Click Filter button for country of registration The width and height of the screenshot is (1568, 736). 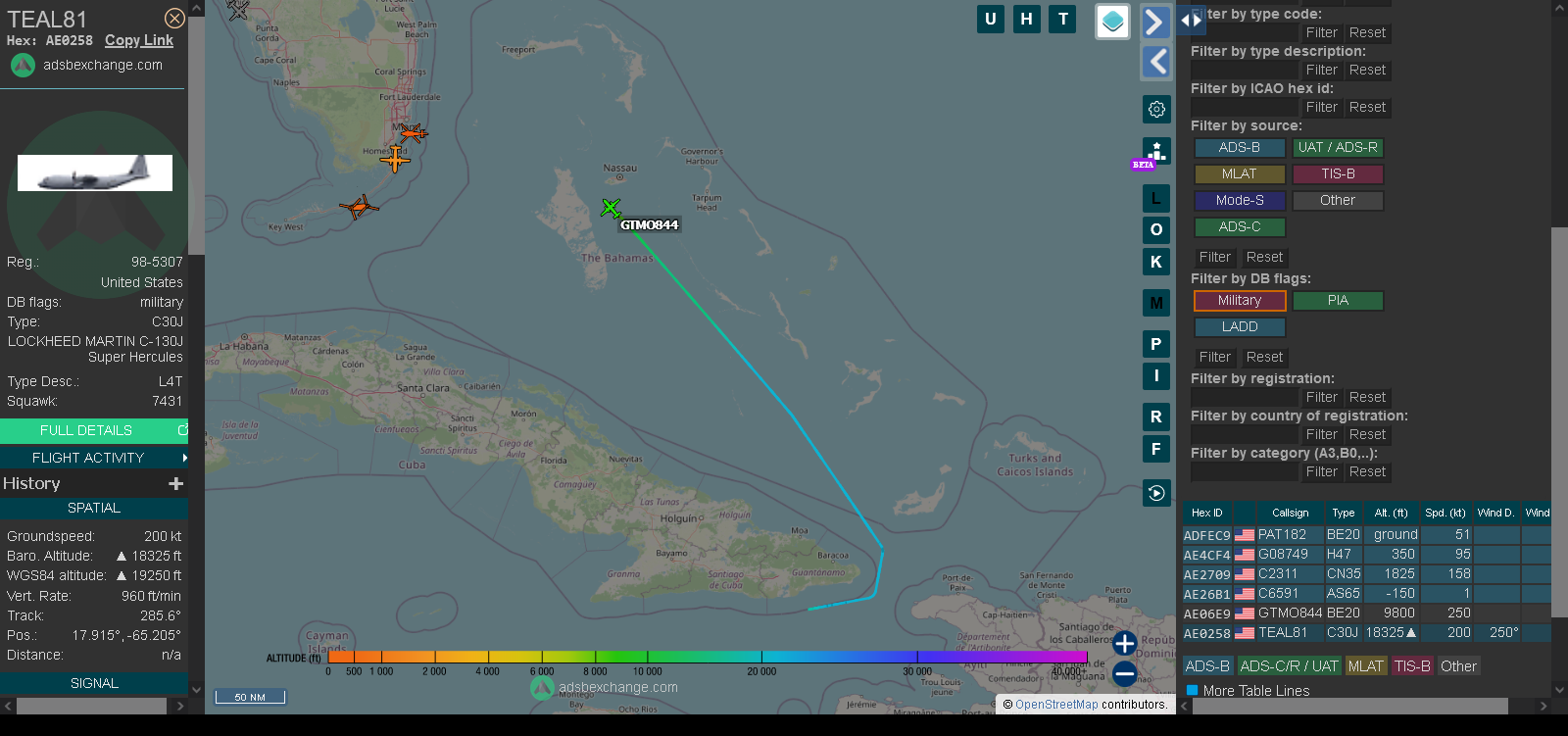point(1321,434)
